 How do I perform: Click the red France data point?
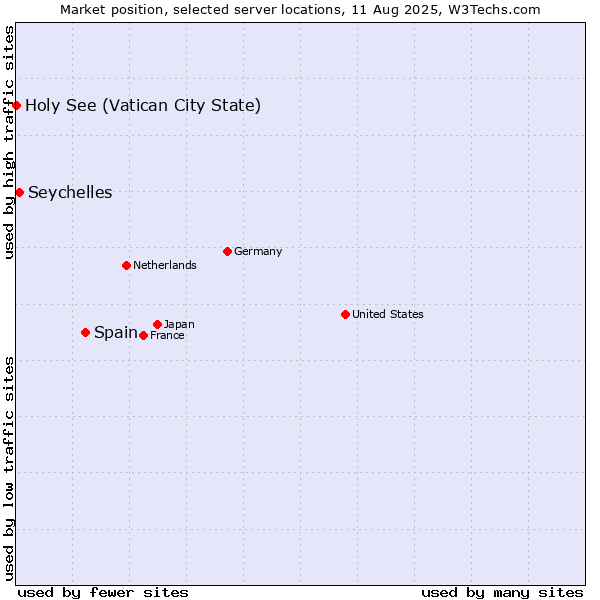point(143,336)
